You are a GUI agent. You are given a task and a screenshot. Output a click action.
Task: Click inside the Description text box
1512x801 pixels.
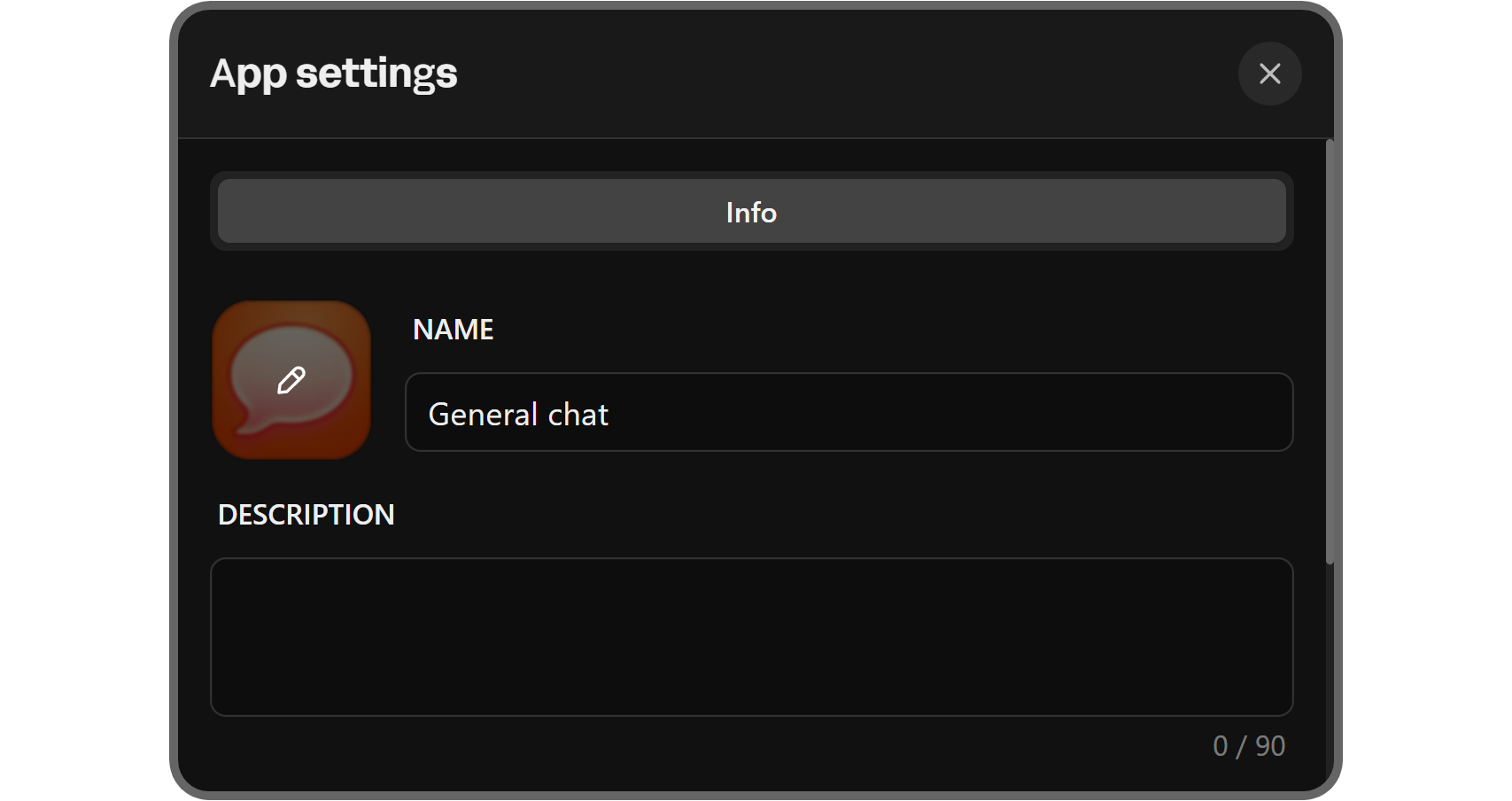point(751,636)
